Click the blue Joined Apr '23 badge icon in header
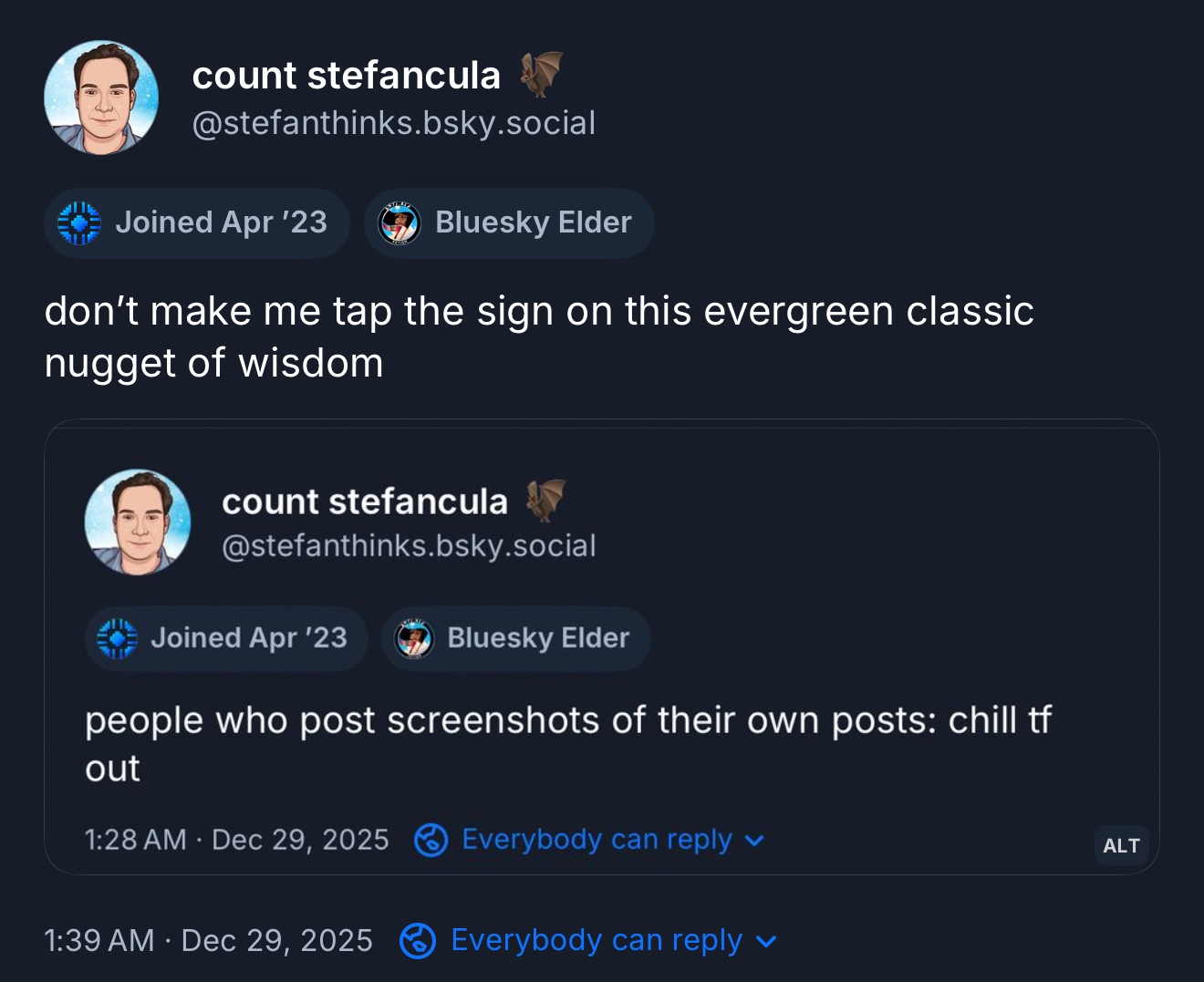The image size is (1204, 982). [79, 223]
